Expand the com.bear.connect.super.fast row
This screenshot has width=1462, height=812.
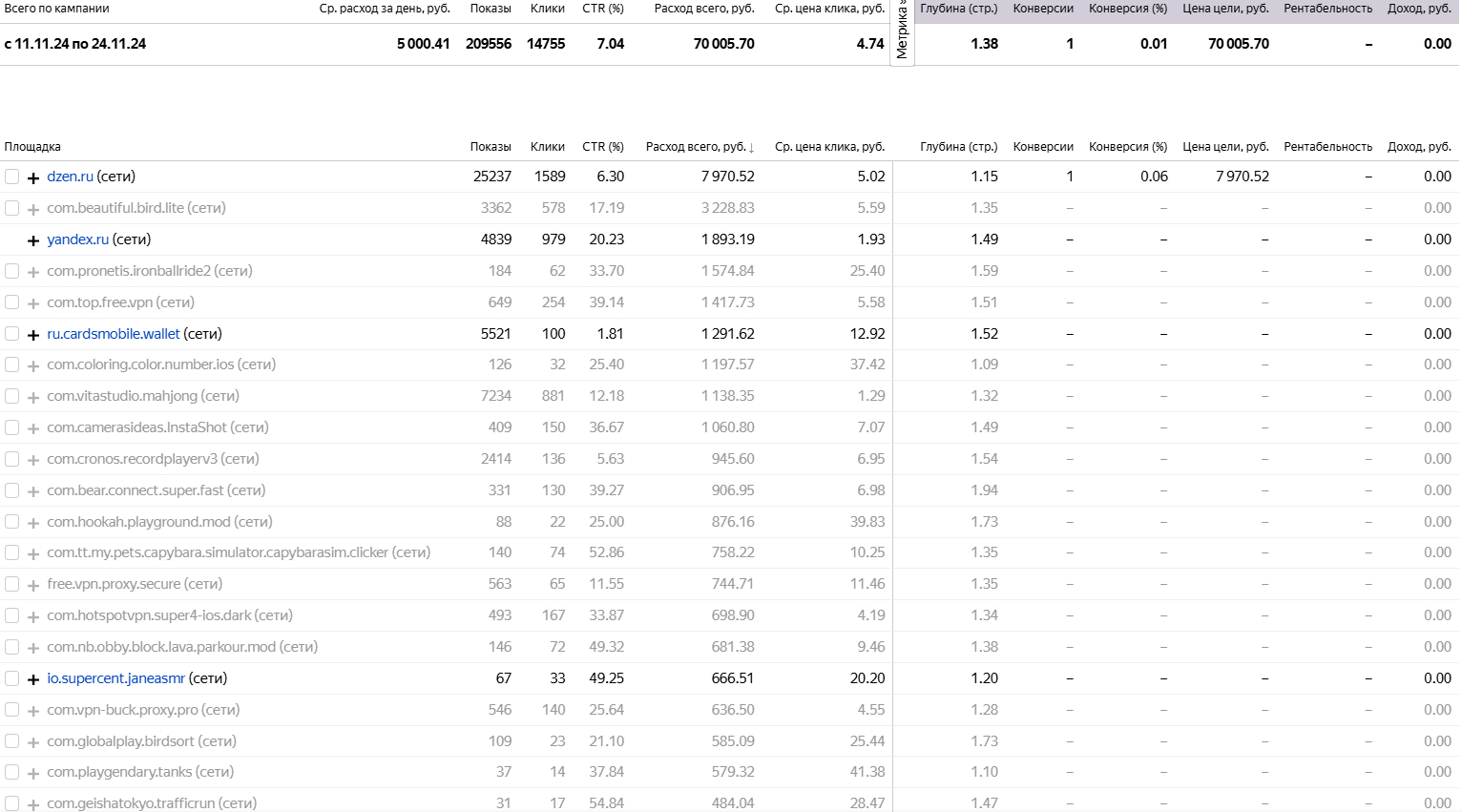point(33,491)
